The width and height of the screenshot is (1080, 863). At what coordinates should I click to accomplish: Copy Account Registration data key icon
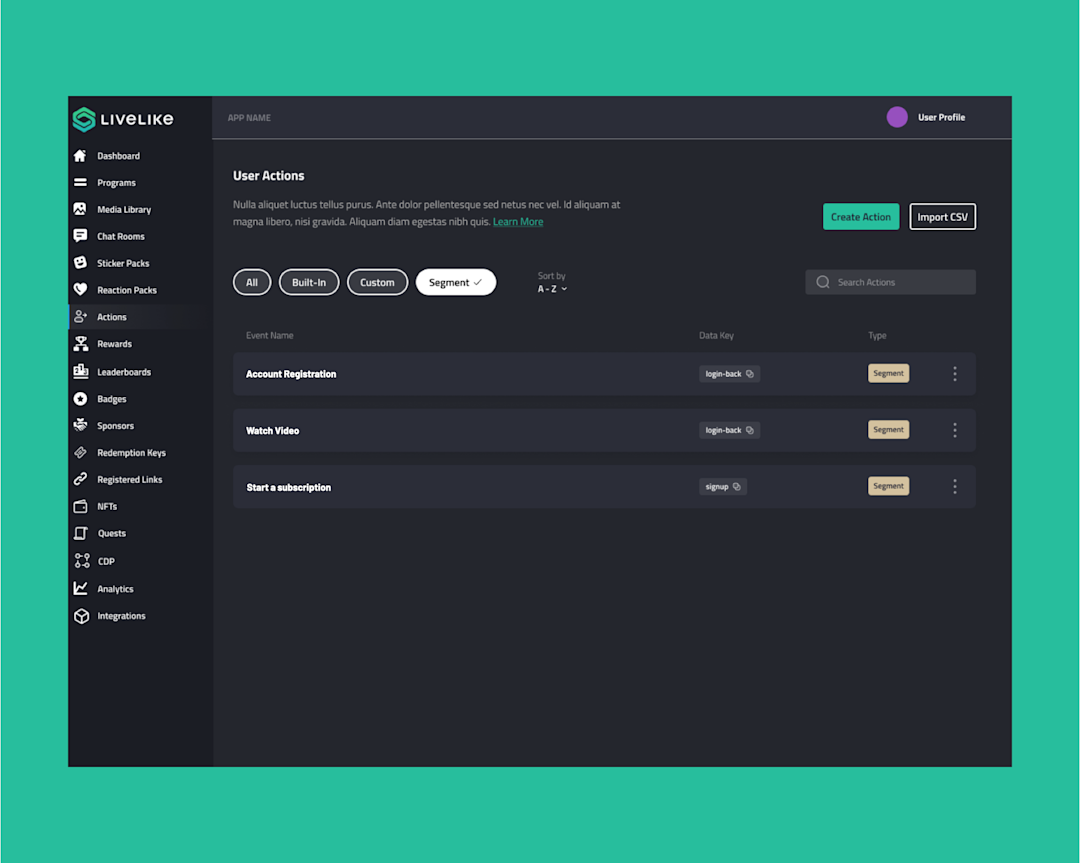point(750,374)
